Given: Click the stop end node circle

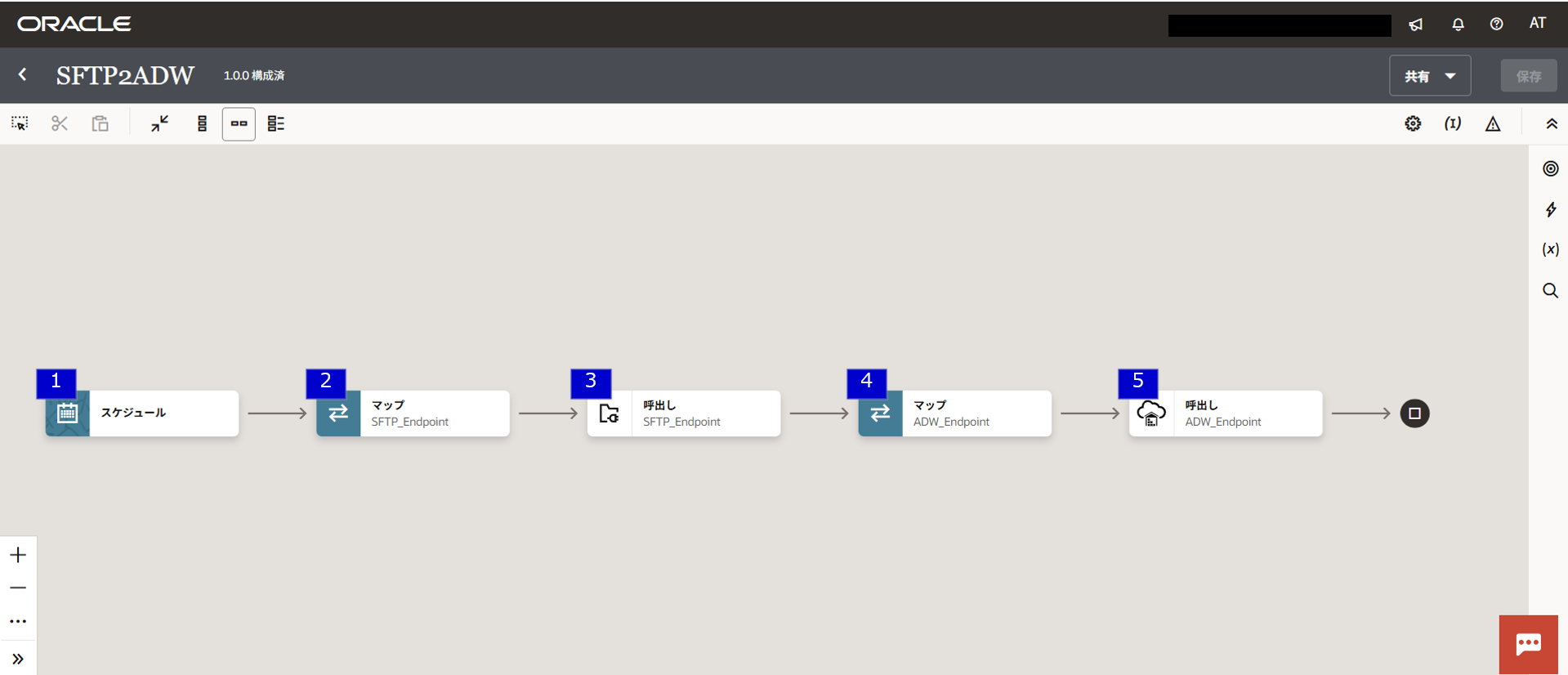Looking at the screenshot, I should (1414, 413).
